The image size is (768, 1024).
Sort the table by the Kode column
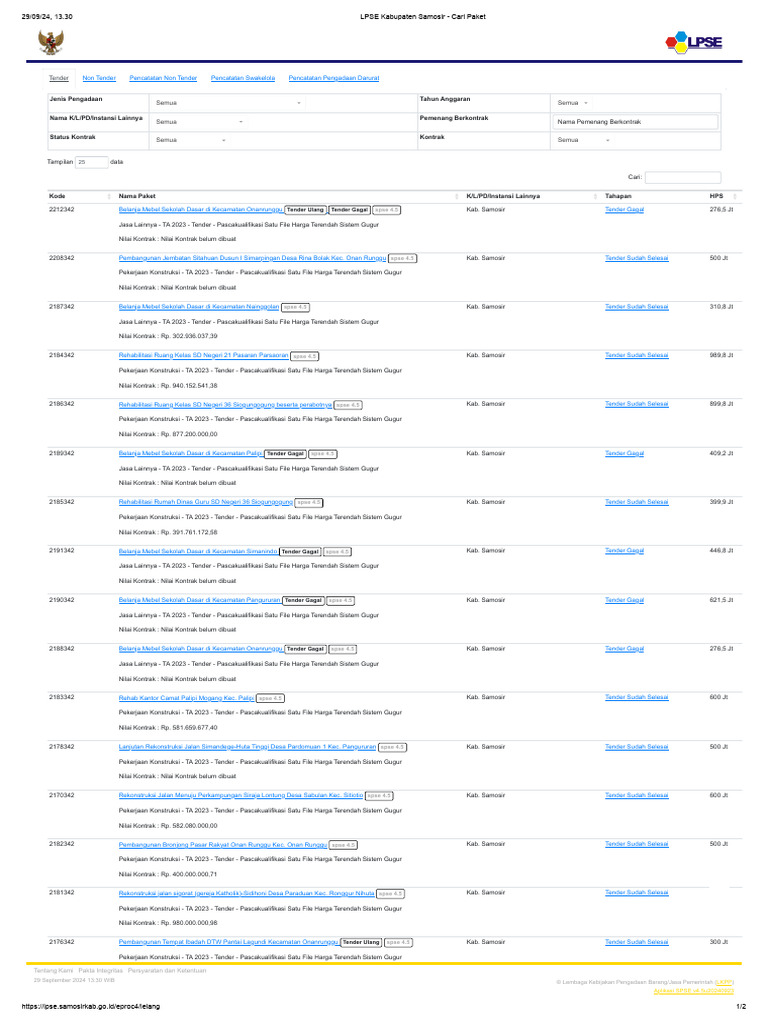(x=79, y=196)
